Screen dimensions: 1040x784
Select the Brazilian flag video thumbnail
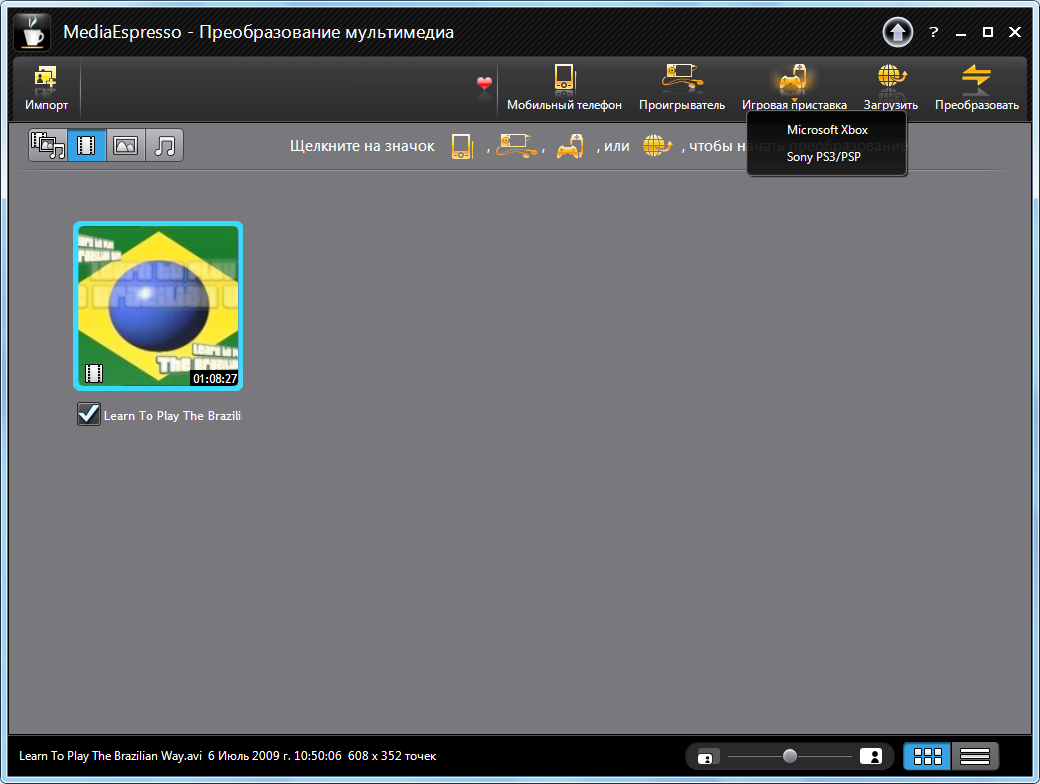point(158,305)
